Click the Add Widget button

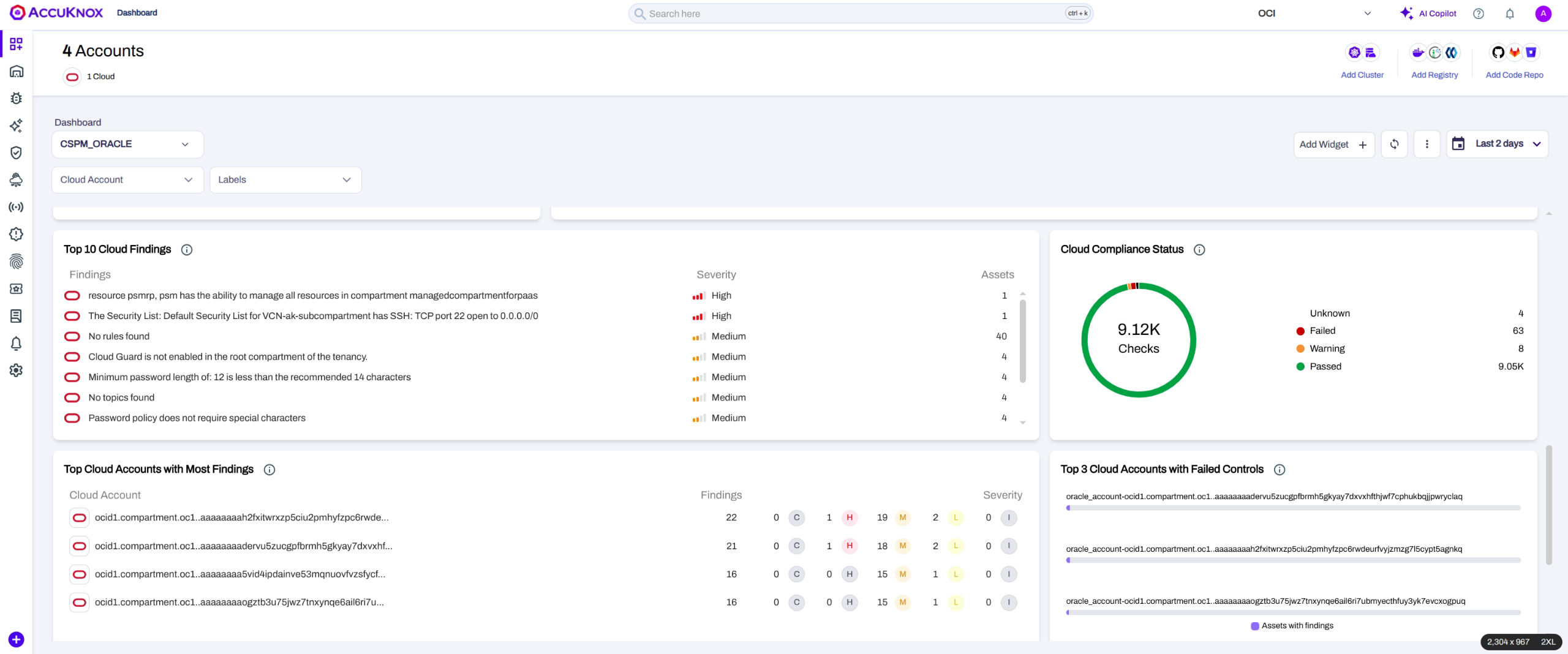pos(1333,145)
